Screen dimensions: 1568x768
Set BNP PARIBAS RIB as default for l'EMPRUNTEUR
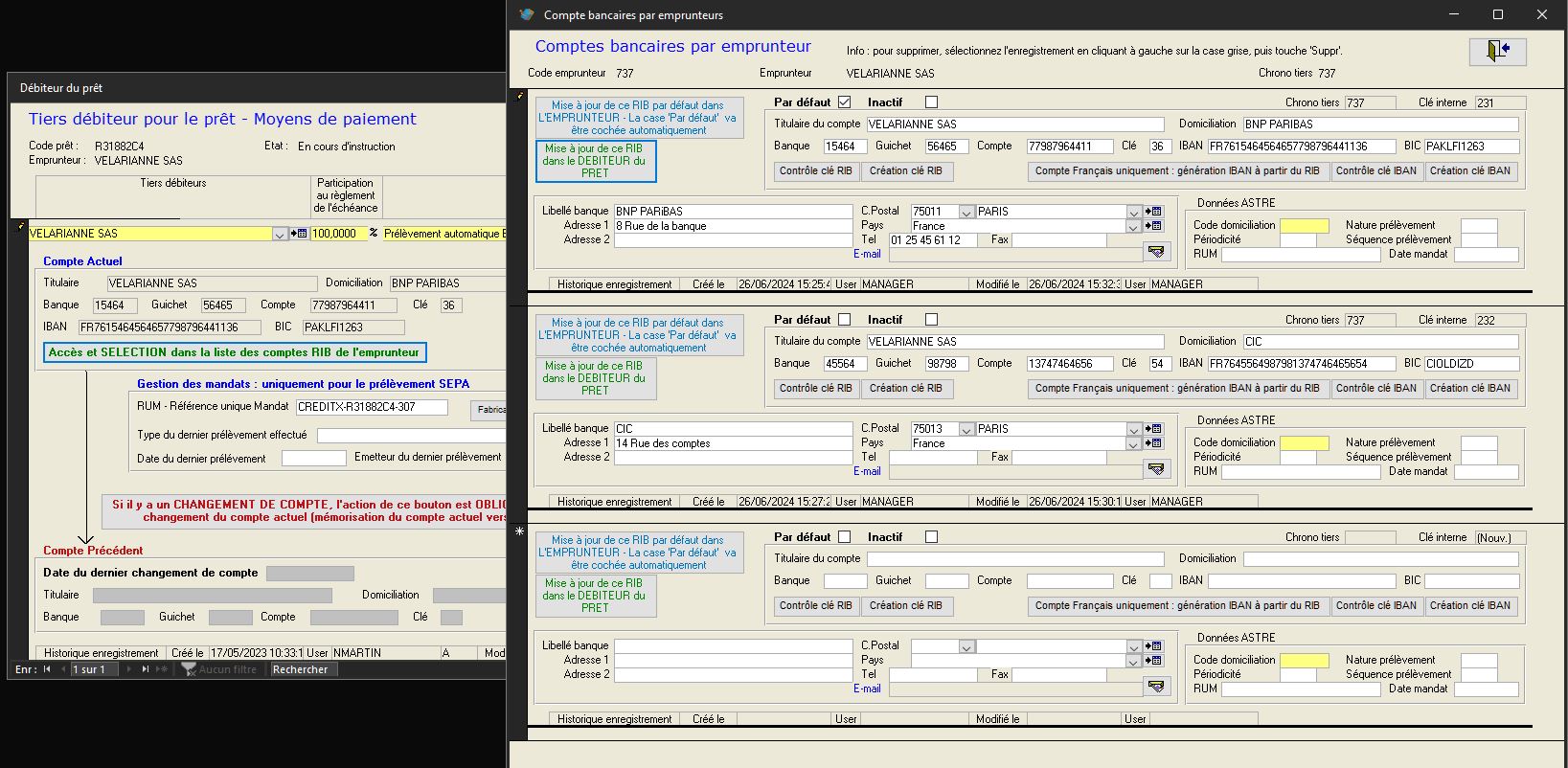tap(639, 118)
